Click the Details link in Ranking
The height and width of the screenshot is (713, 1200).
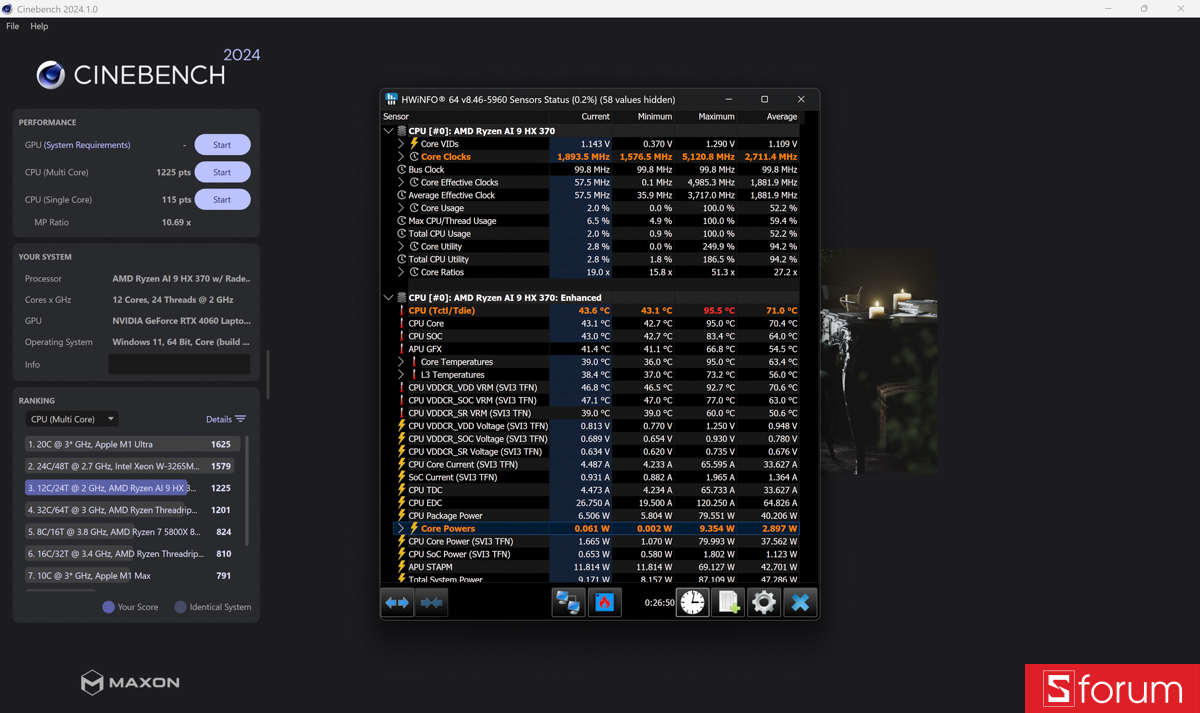pos(219,419)
